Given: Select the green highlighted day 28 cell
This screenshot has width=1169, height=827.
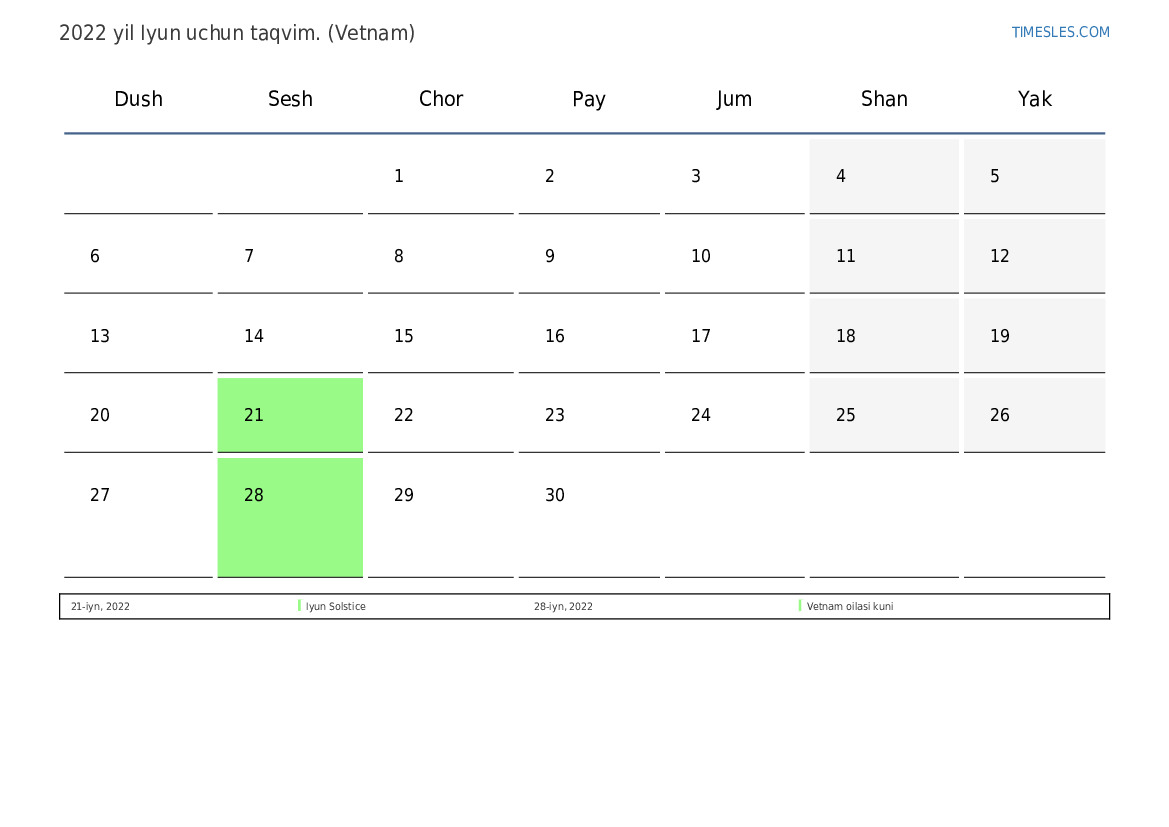Looking at the screenshot, I should 290,518.
